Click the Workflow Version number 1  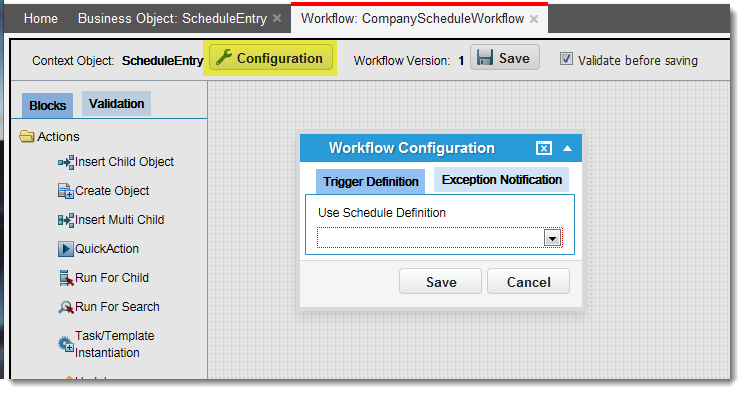click(x=461, y=61)
